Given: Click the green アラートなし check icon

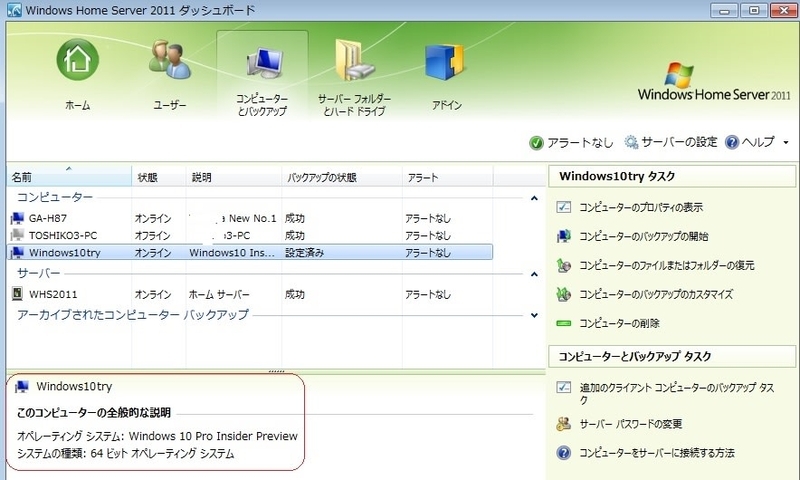Looking at the screenshot, I should pyautogui.click(x=536, y=143).
